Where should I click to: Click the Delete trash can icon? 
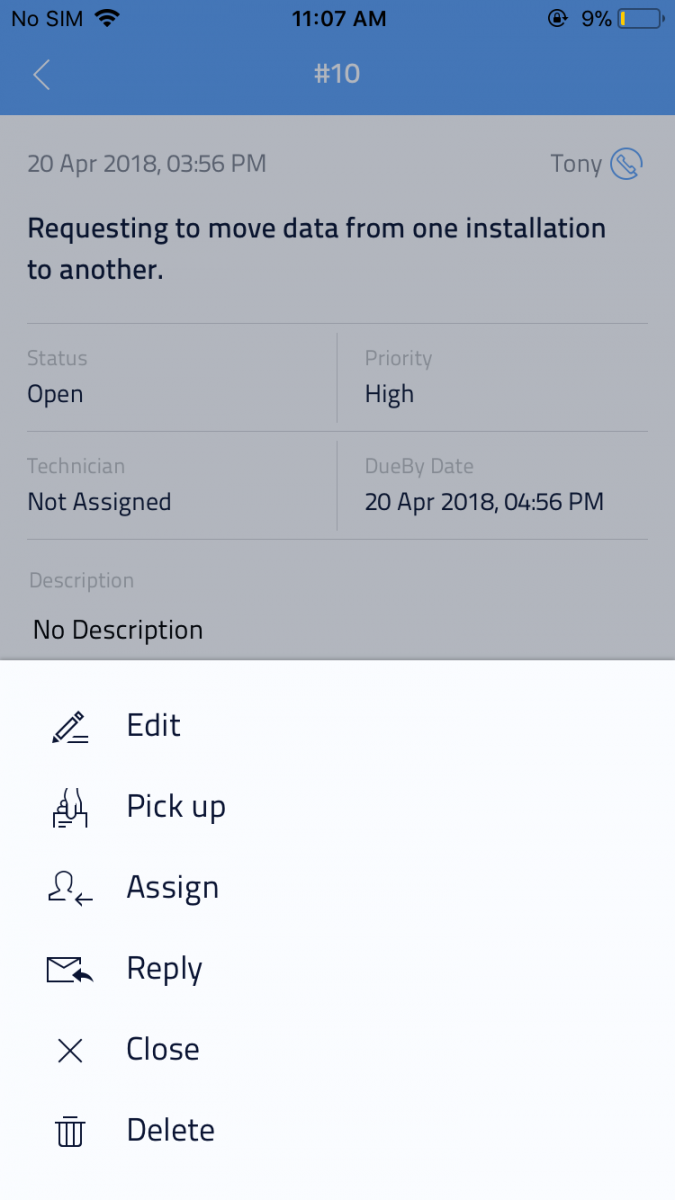coord(70,1131)
